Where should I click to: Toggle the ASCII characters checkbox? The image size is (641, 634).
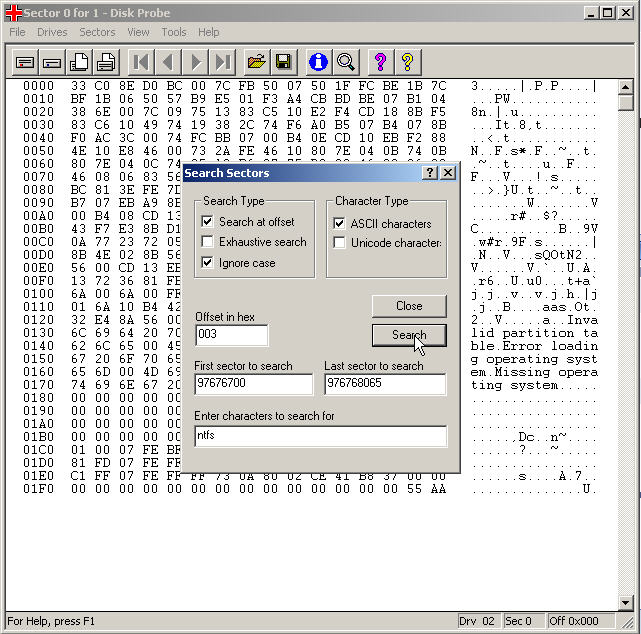click(x=339, y=224)
